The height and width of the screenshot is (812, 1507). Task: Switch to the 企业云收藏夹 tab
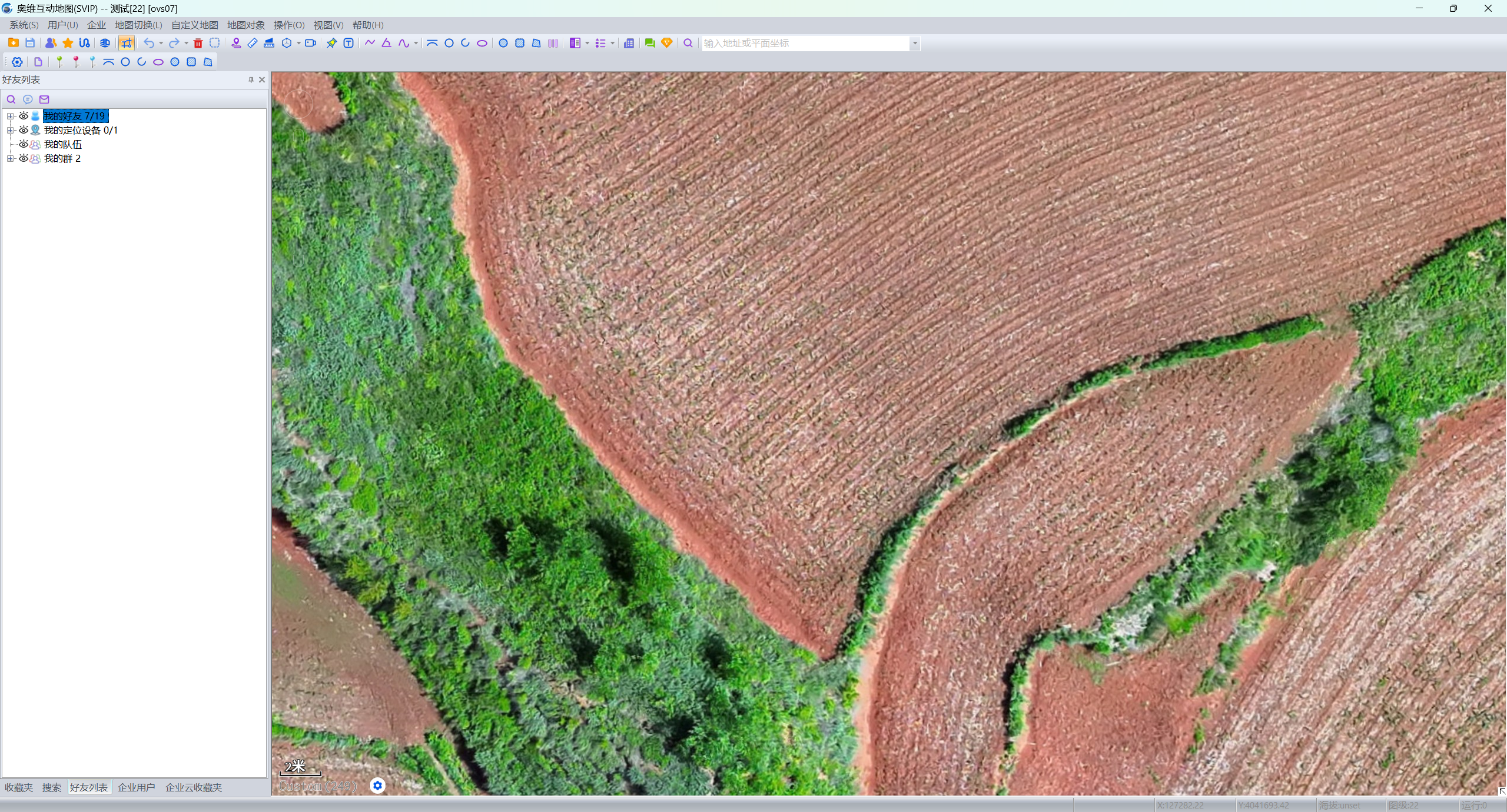[194, 787]
